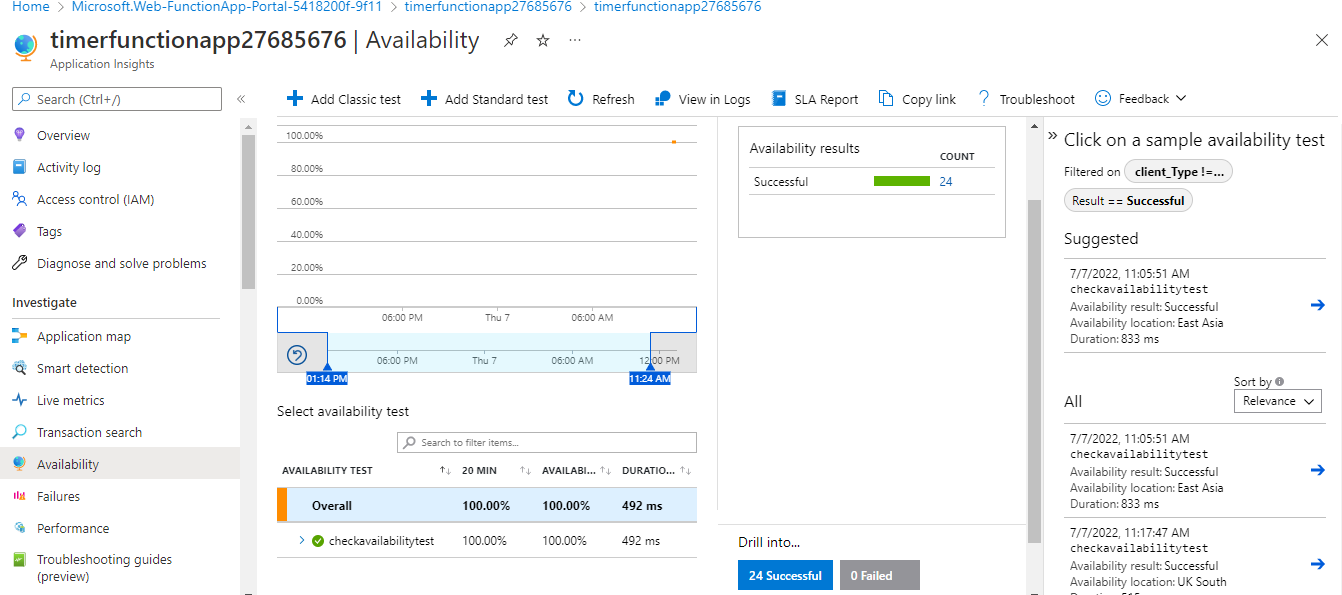1342x595 pixels.
Task: Open the Suggested test sample arrow
Action: coord(1317,305)
